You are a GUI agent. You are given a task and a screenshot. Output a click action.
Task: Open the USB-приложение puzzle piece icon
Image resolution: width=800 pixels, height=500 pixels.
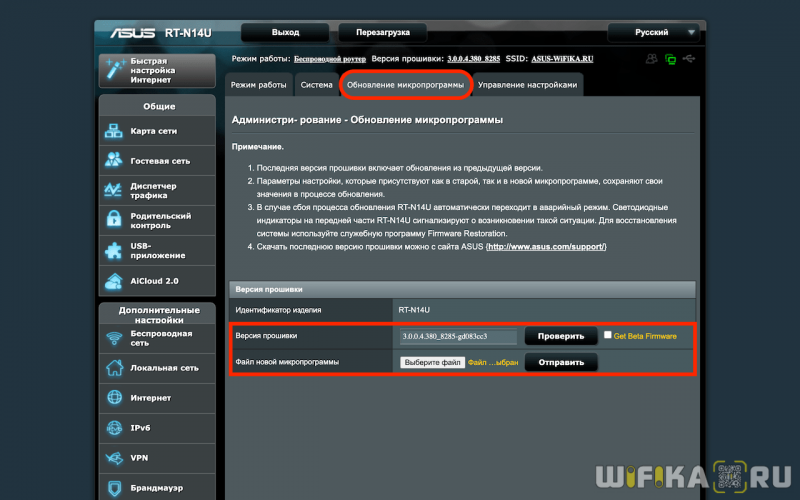(x=114, y=251)
